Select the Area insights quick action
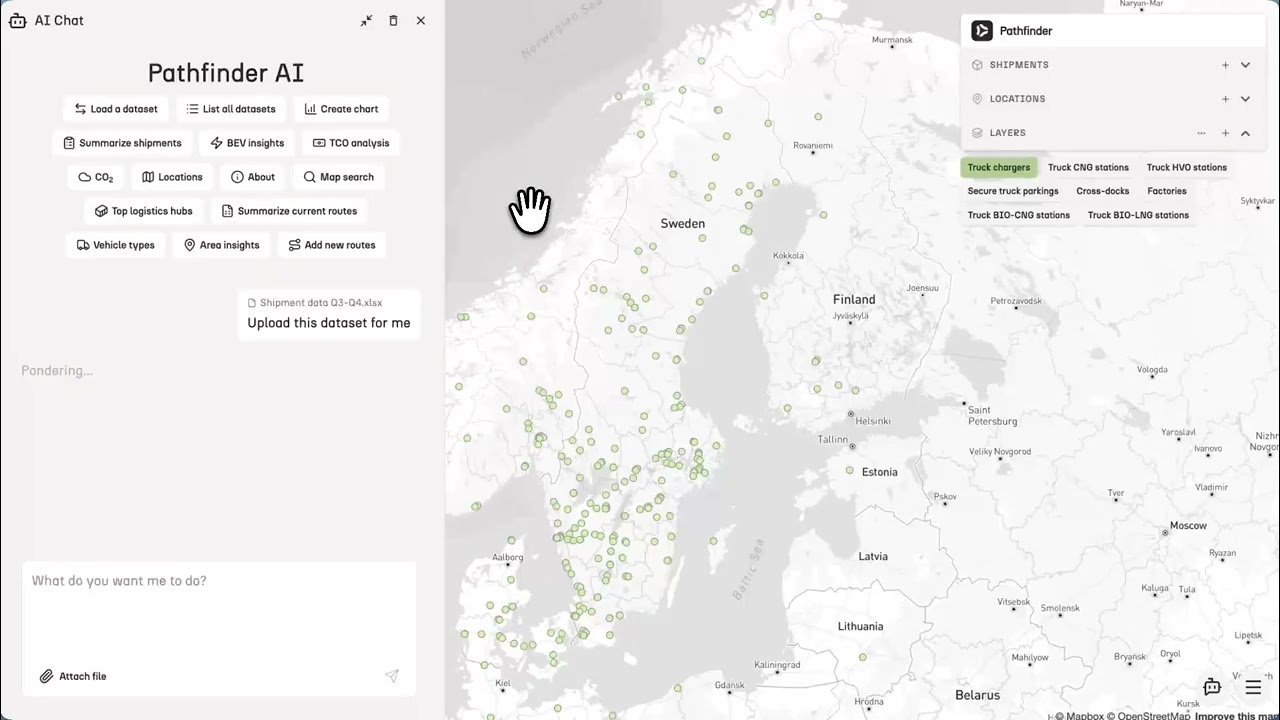The width and height of the screenshot is (1280, 720). click(x=221, y=245)
